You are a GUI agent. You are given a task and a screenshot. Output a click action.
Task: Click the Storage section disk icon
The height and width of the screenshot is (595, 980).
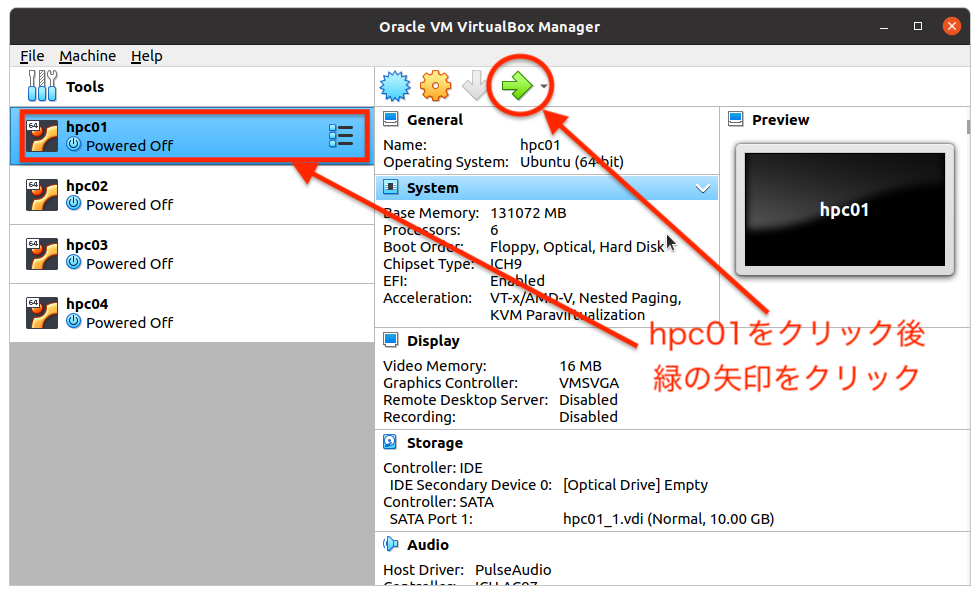(x=390, y=442)
